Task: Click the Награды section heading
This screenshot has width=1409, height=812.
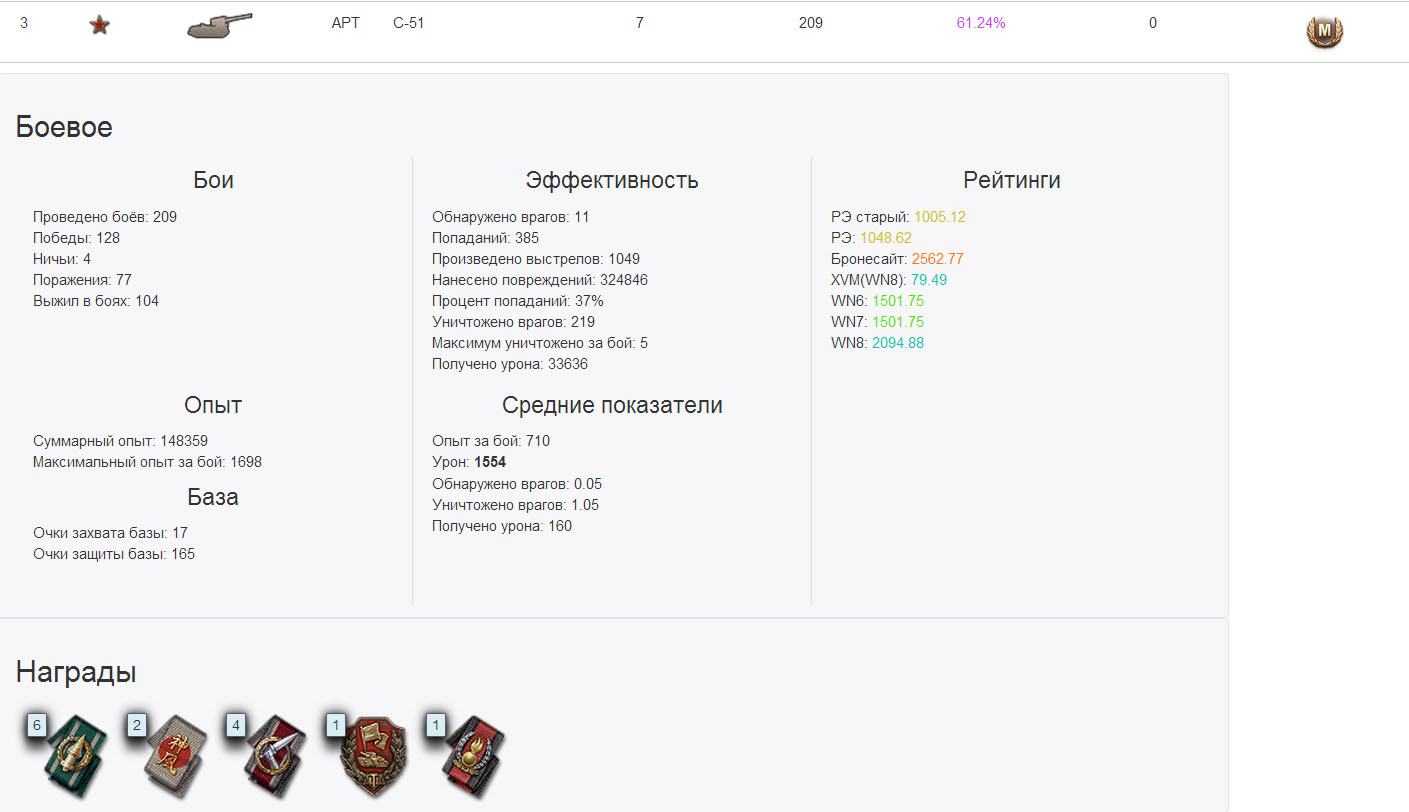Action: point(76,672)
